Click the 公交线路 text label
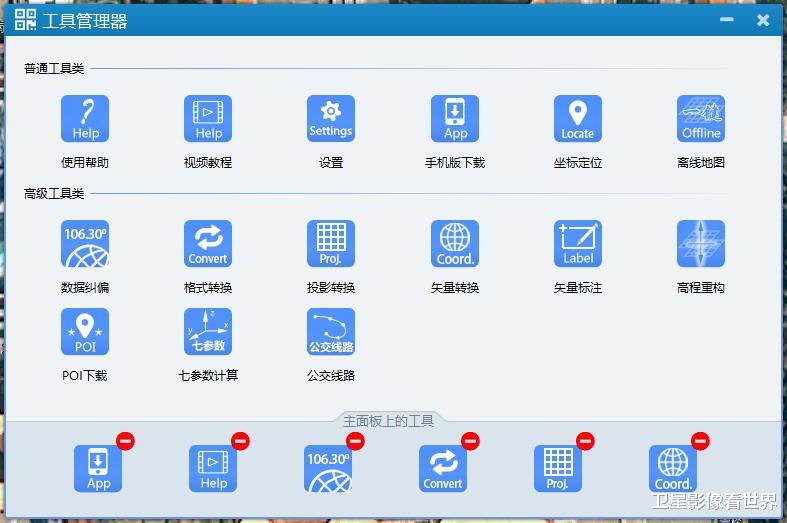787x523 pixels. 331,375
